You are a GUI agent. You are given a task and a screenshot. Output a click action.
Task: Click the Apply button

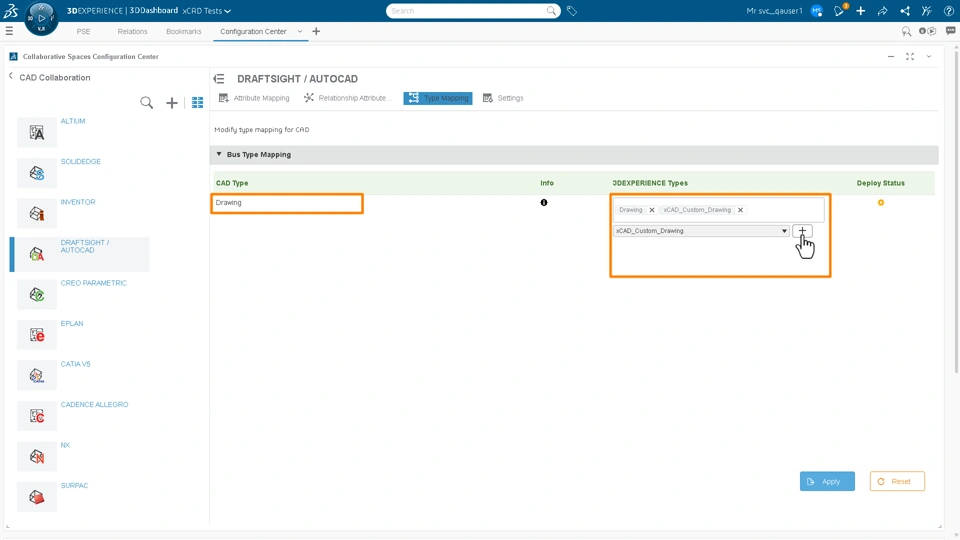point(827,481)
